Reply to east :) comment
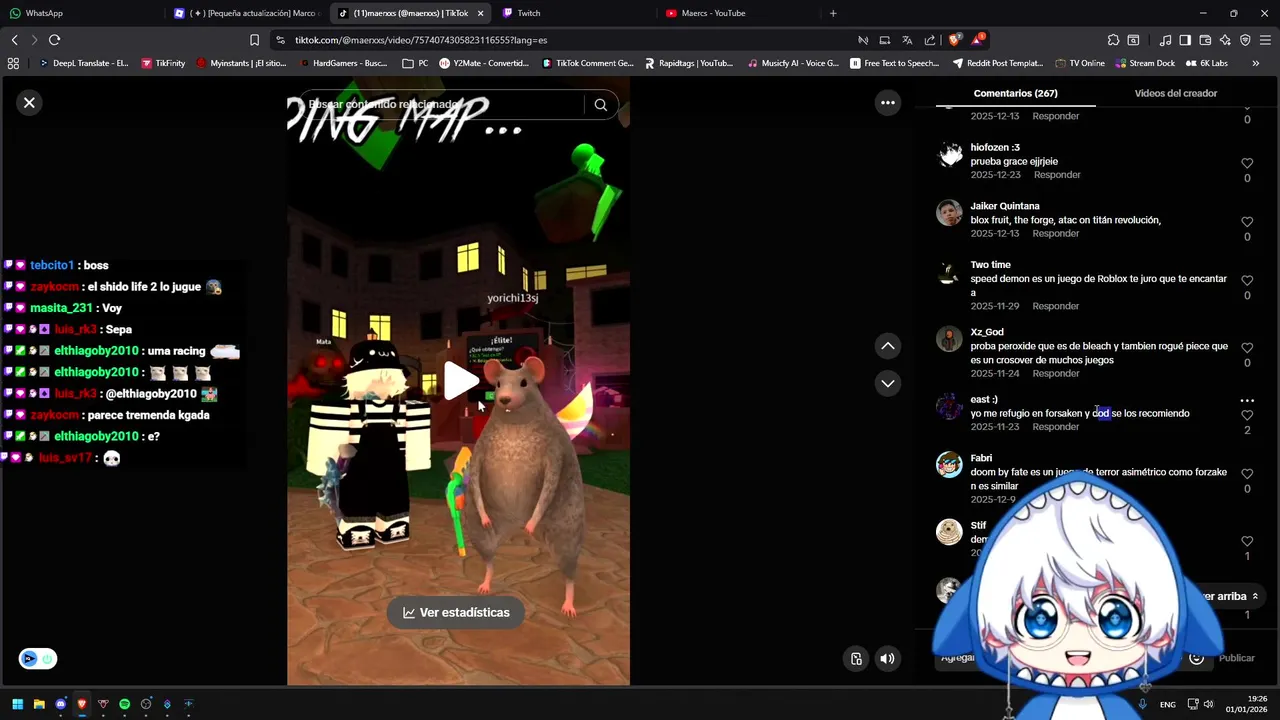The width and height of the screenshot is (1280, 720). pos(1056,427)
